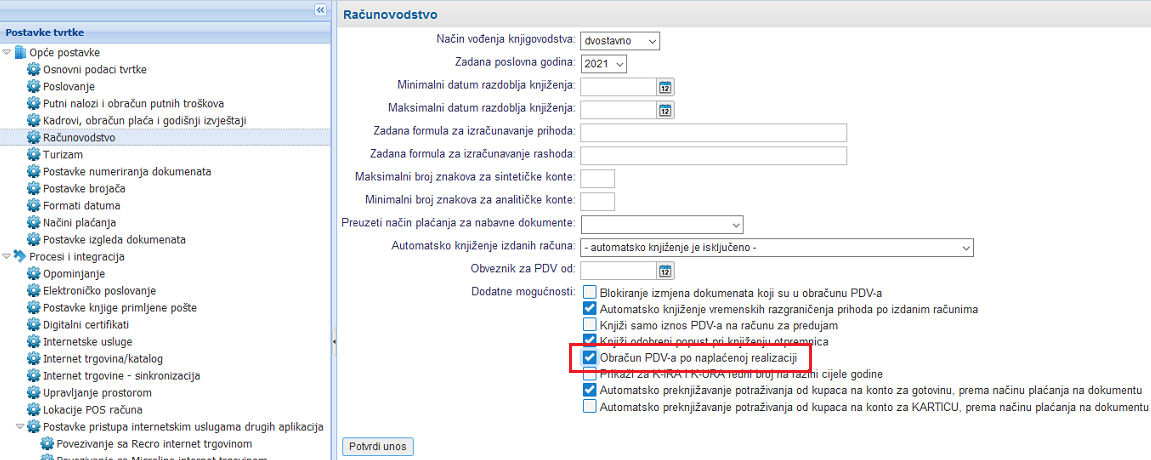Open Osnovni podaci tvrtke

click(95, 70)
